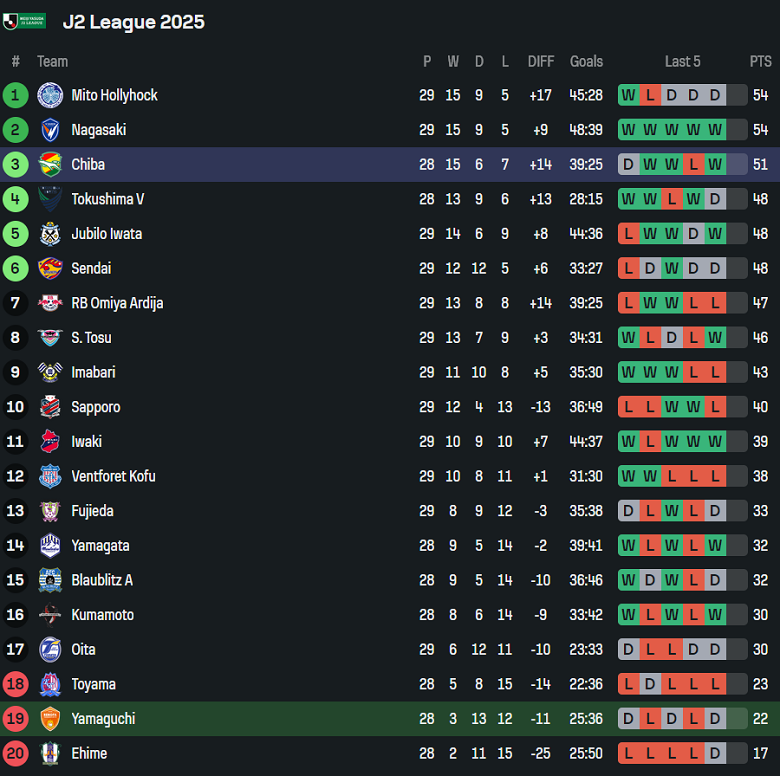Click Nagasaki's Last 5 form strip
Screen dimensions: 780x776
(683, 130)
